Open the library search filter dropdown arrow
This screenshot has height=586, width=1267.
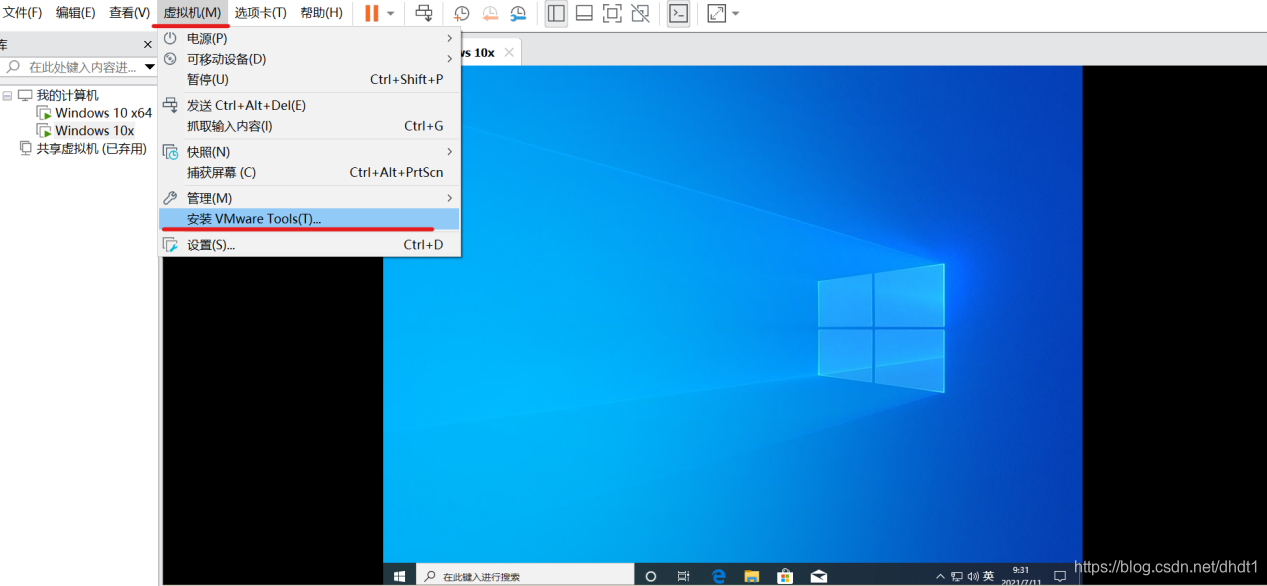click(x=150, y=67)
